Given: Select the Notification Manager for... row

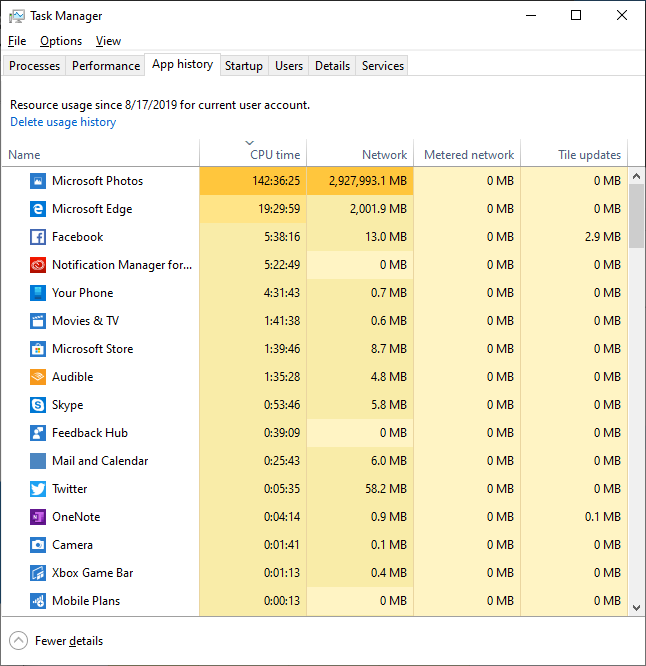Looking at the screenshot, I should click(x=122, y=265).
